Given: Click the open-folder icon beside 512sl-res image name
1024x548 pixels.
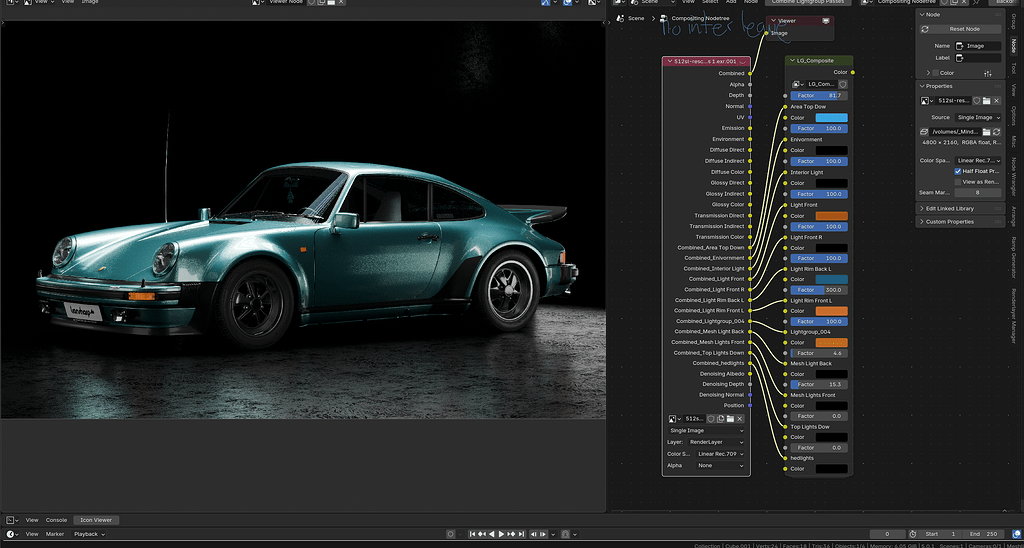Looking at the screenshot, I should pyautogui.click(x=986, y=101).
